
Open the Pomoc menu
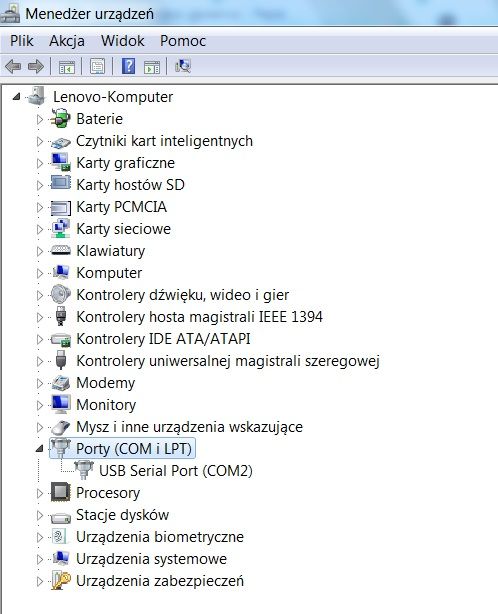pos(183,41)
